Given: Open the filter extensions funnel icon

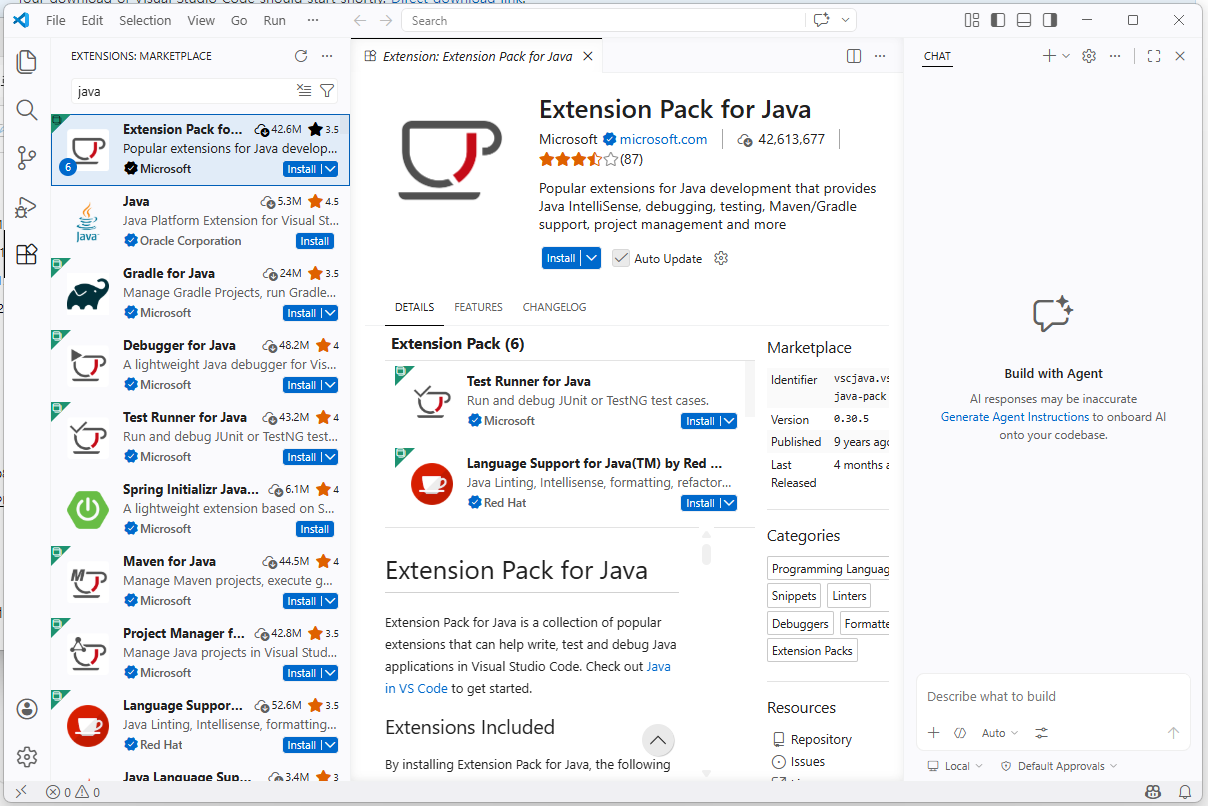Looking at the screenshot, I should pyautogui.click(x=327, y=91).
